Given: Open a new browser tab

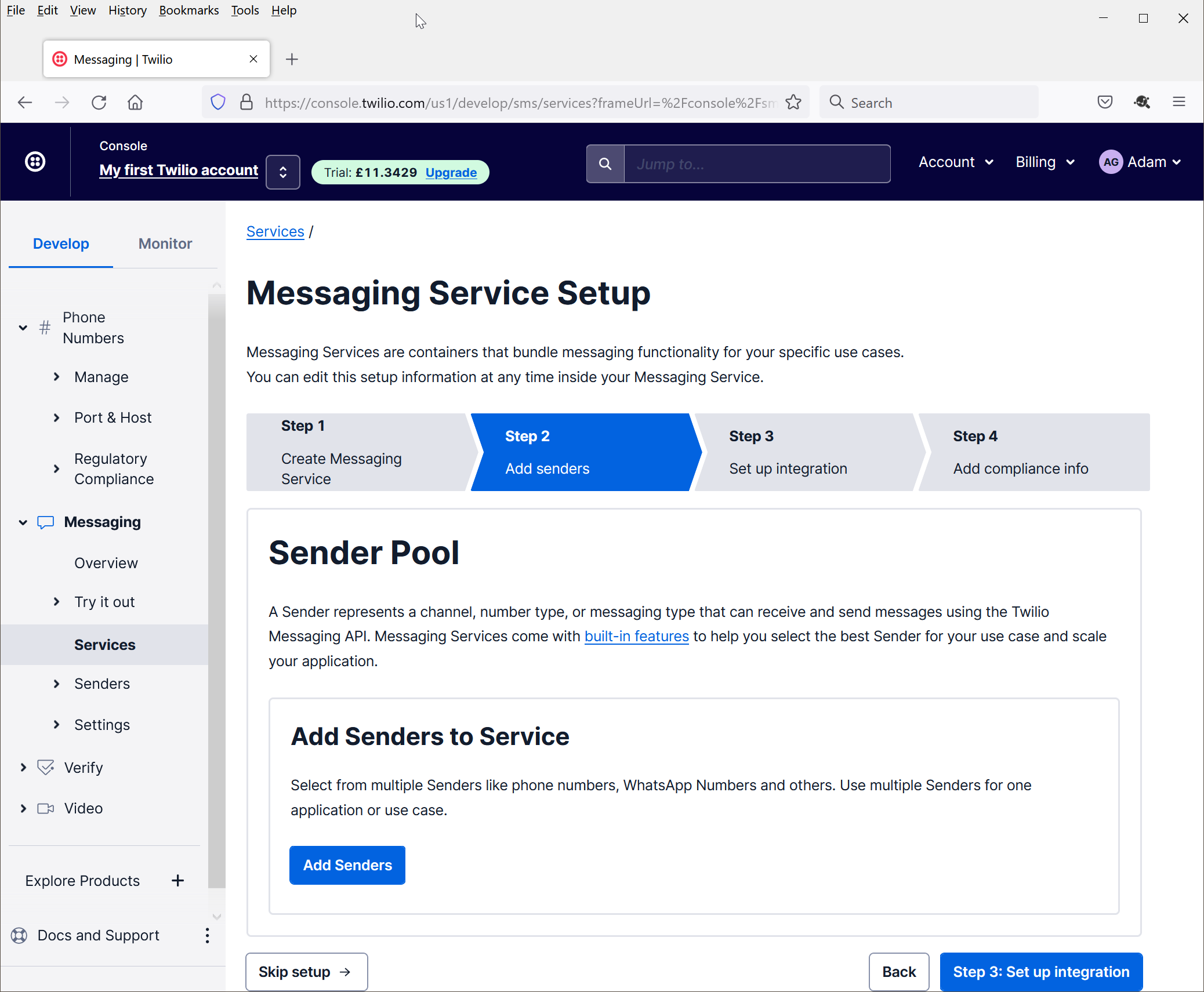Looking at the screenshot, I should click(x=292, y=59).
